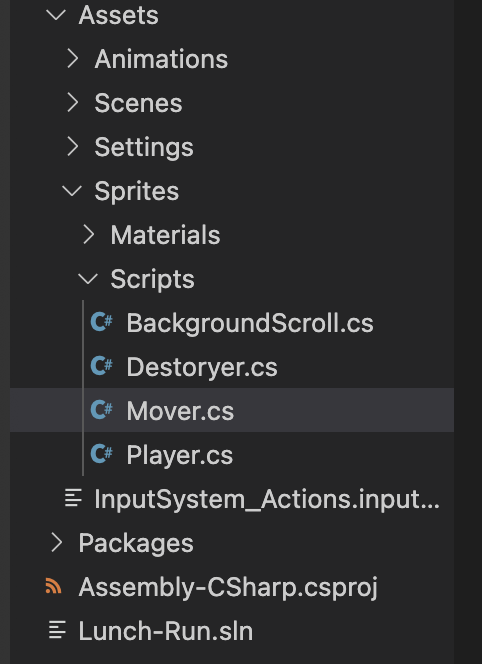Click the file icon beside InputSystem_Actions
The width and height of the screenshot is (482, 664).
73,498
